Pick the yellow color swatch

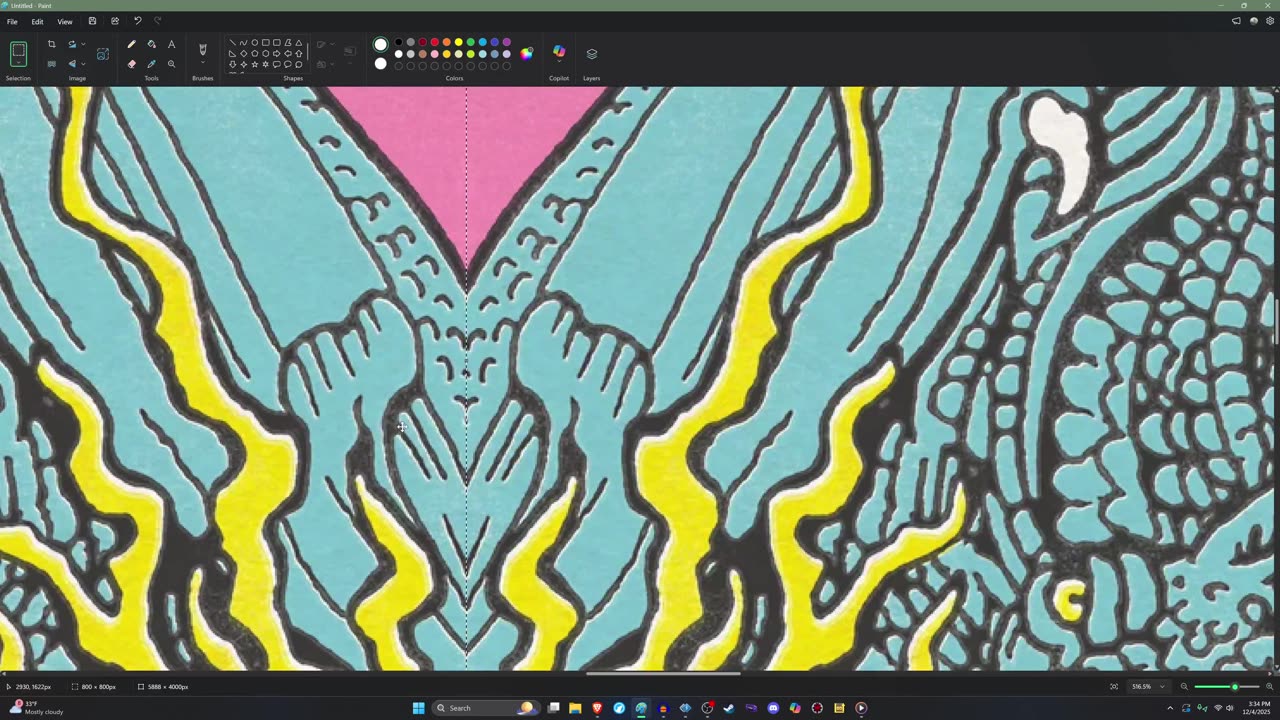458,43
